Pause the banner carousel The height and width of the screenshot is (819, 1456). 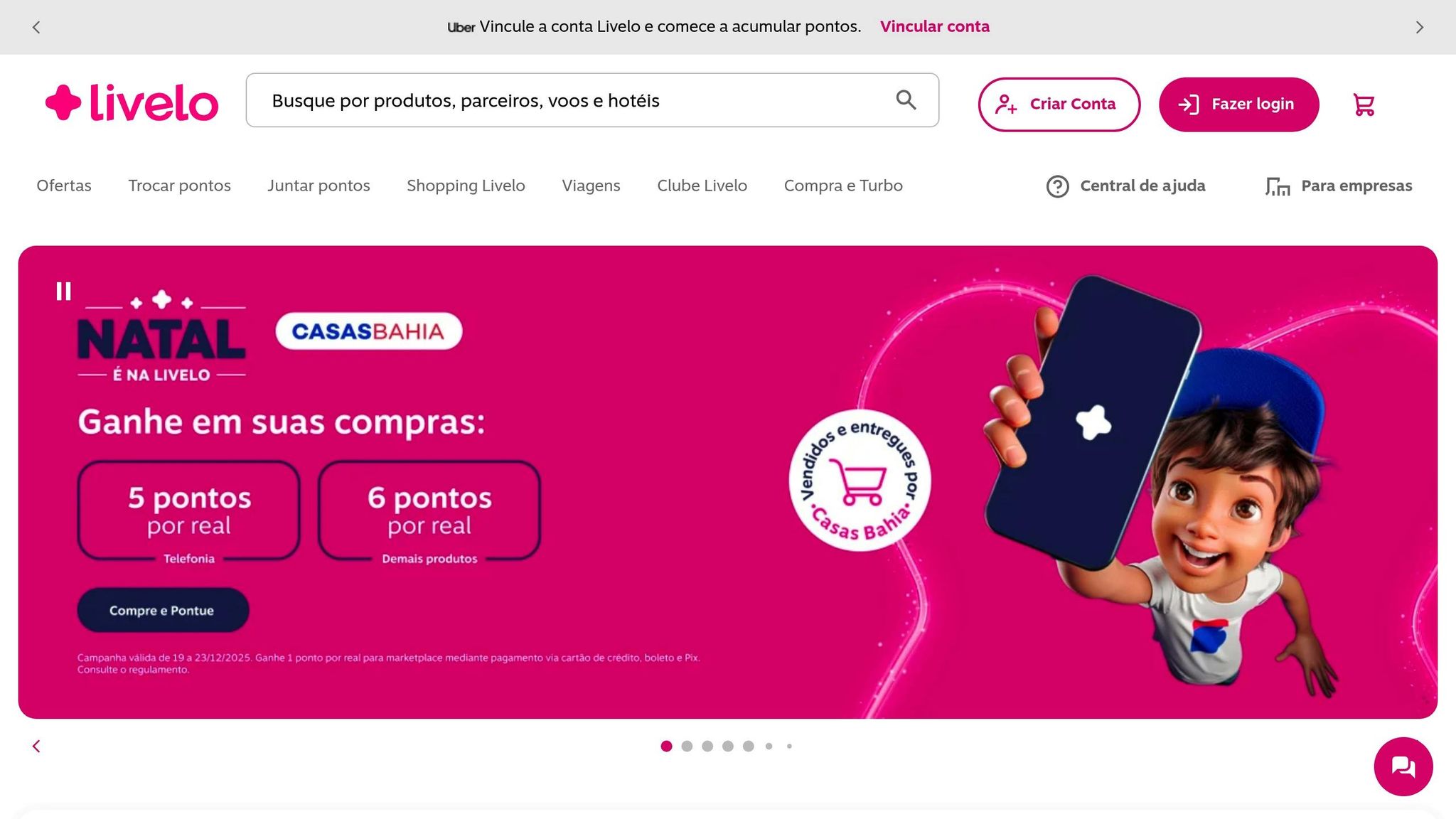[x=63, y=291]
